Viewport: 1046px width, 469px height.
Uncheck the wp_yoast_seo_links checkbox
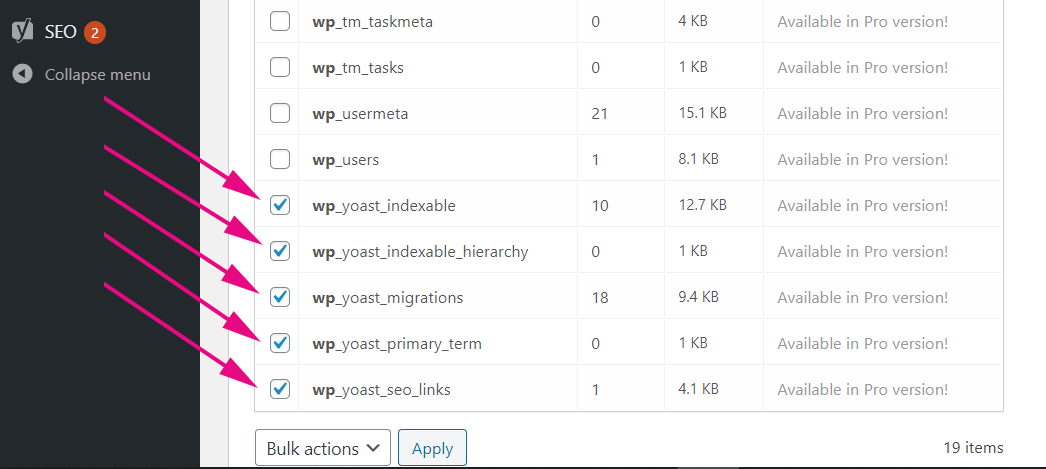pyautogui.click(x=280, y=389)
